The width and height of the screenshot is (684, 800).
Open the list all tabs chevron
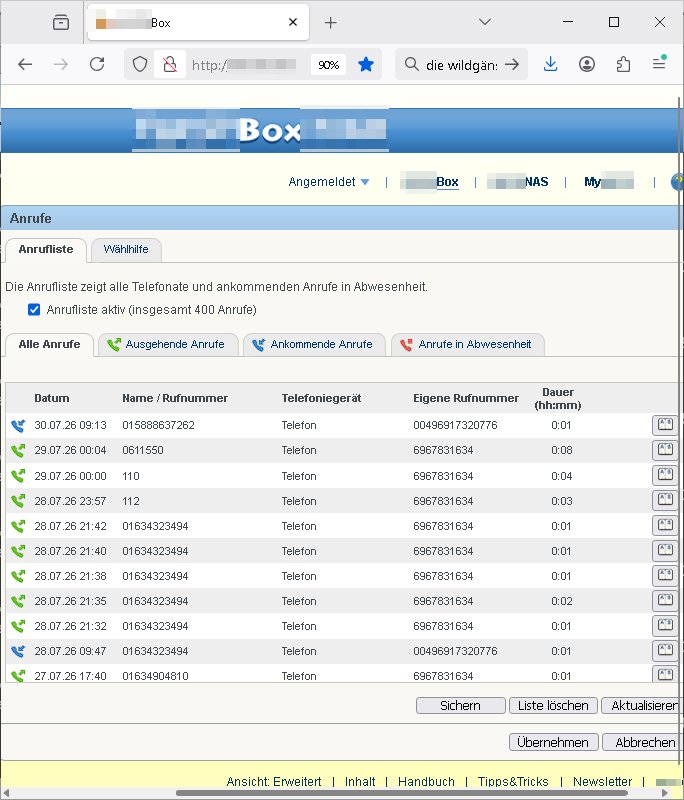(485, 22)
